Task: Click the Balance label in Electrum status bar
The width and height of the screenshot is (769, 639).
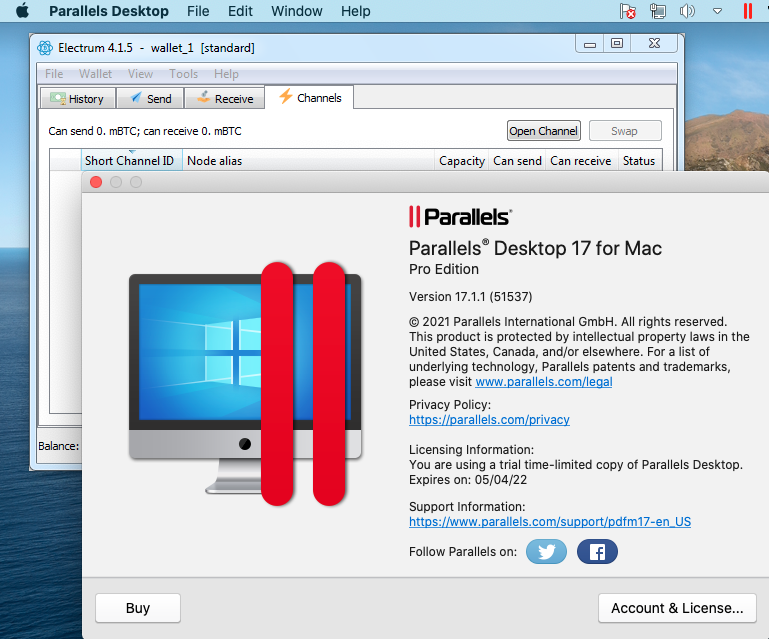Action: [58, 446]
